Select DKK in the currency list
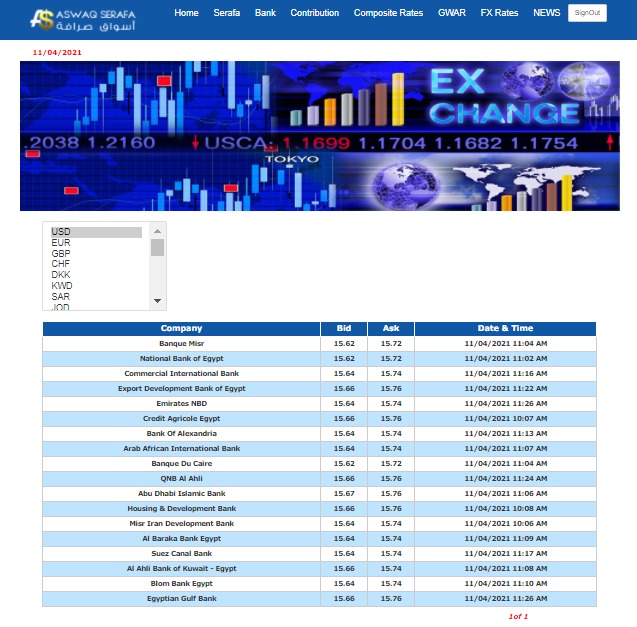Screen dimensions: 637x627 point(96,275)
